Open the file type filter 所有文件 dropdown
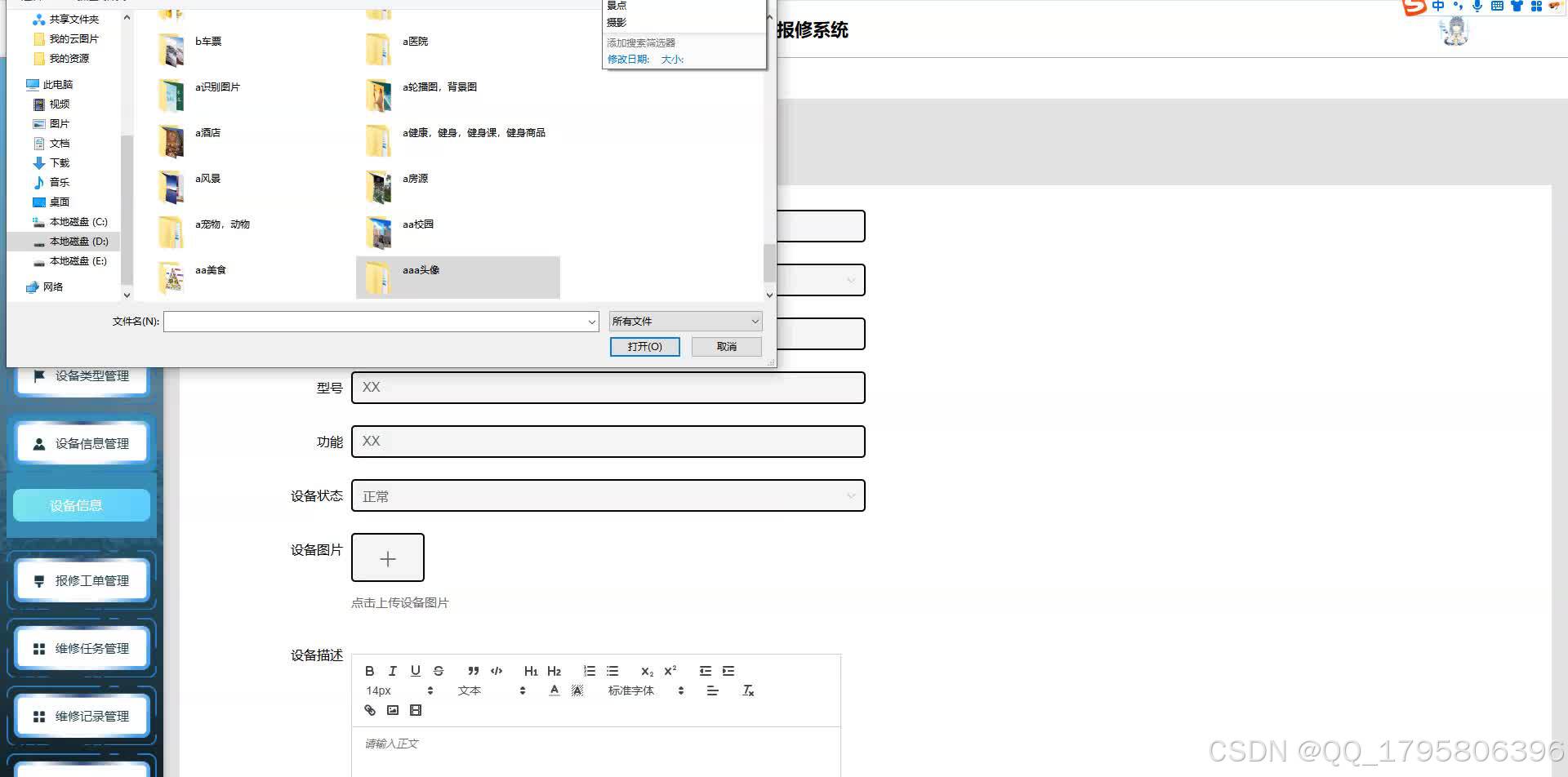 tap(685, 322)
